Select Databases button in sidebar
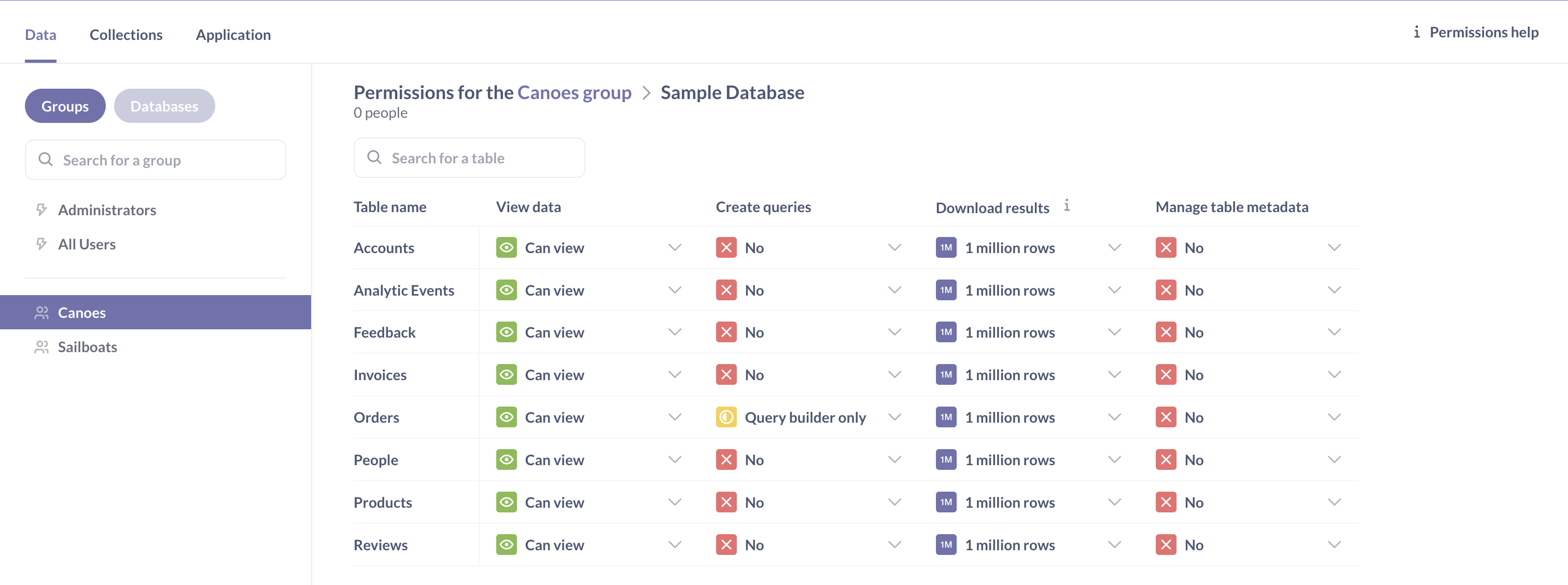The image size is (1568, 585). click(x=164, y=104)
